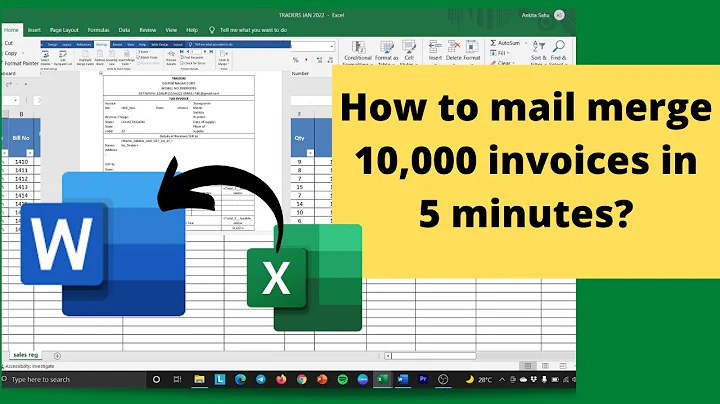Open Premiere Pro from the taskbar
720x404 pixels.
coord(423,379)
